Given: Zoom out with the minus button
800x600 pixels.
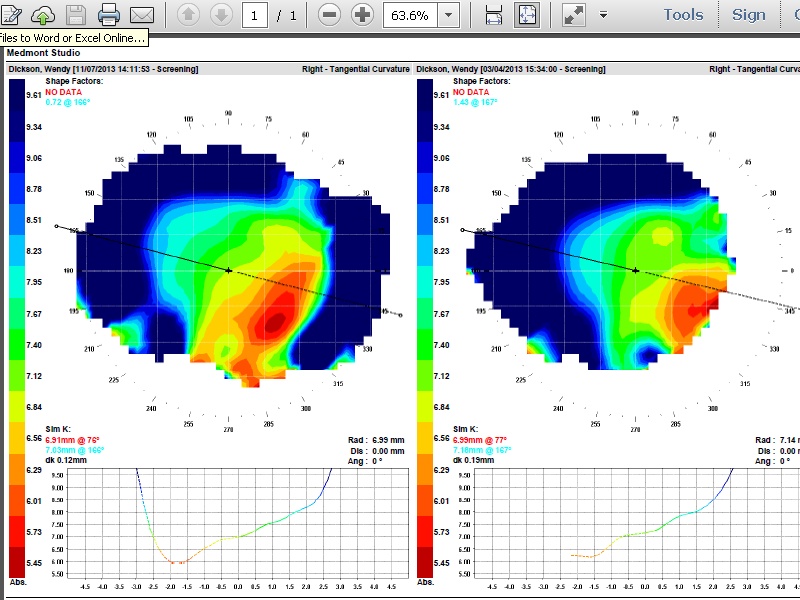Looking at the screenshot, I should click(x=331, y=15).
